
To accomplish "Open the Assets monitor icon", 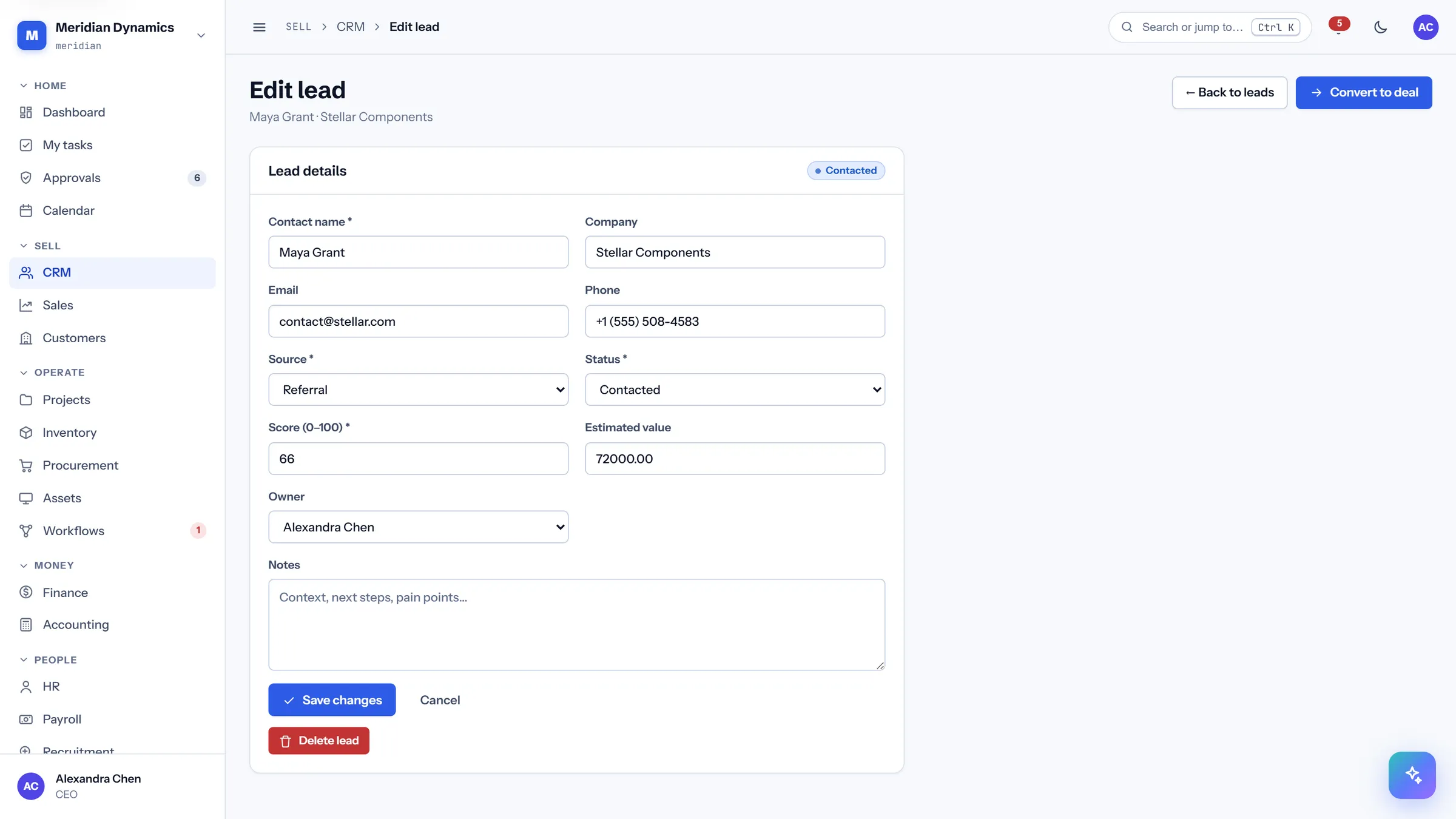I will [25, 498].
